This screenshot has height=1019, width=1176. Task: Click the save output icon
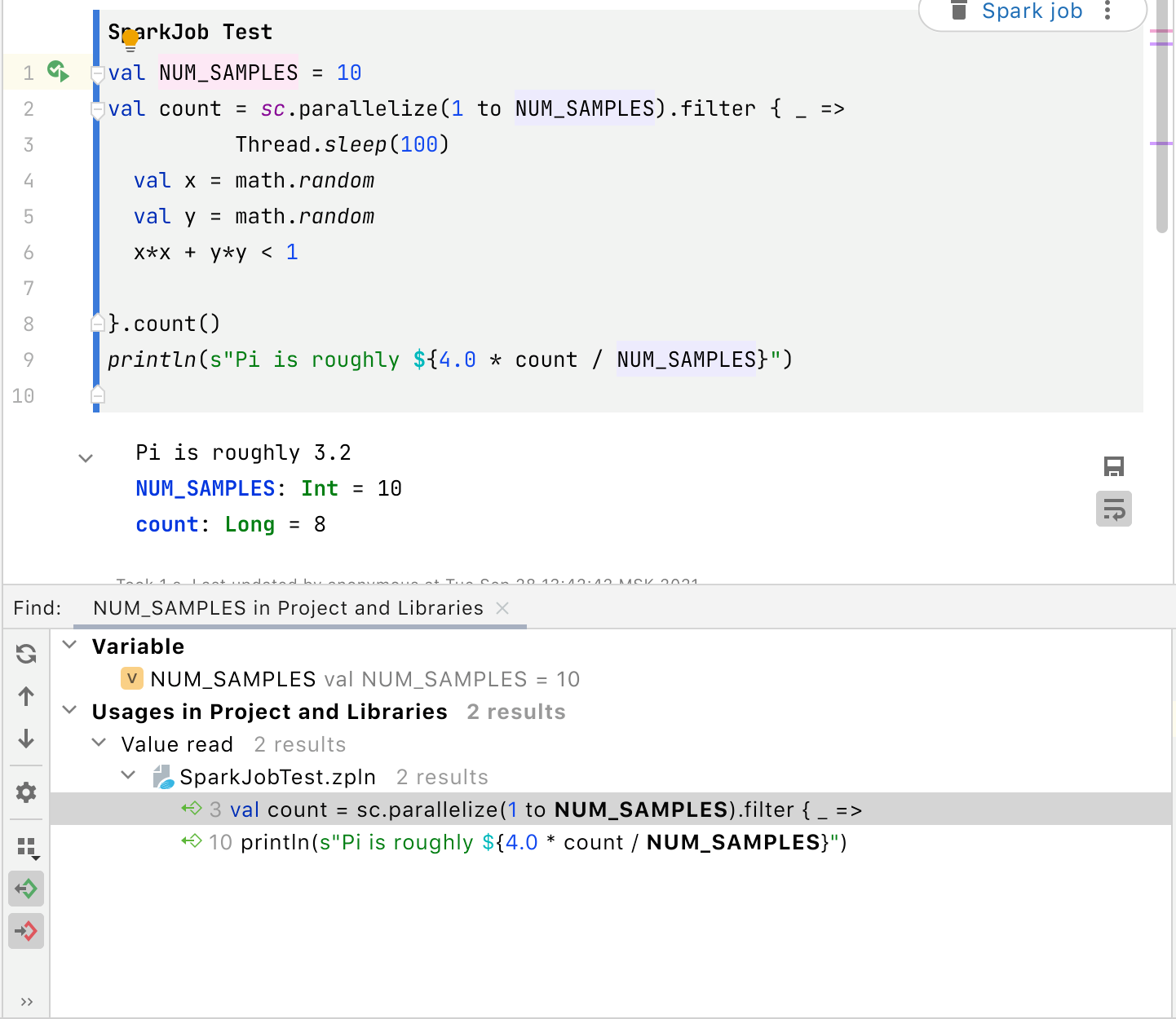click(x=1113, y=466)
